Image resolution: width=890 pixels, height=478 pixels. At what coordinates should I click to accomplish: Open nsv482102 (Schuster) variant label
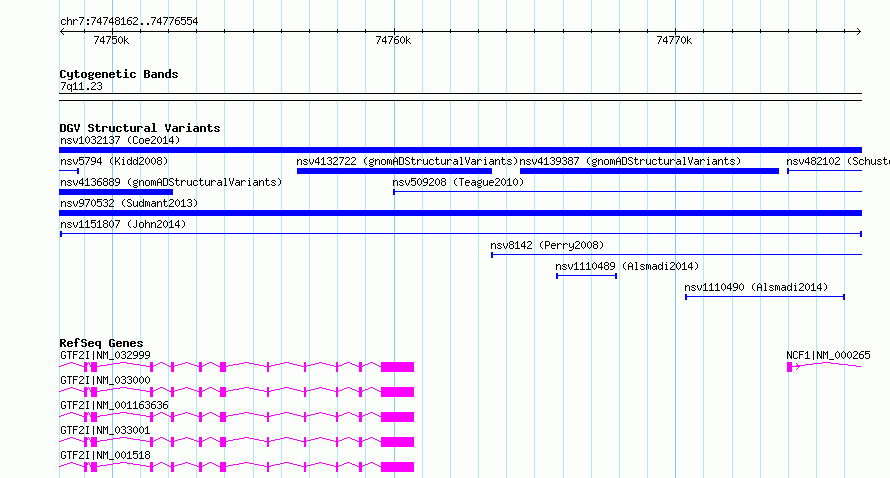838,161
